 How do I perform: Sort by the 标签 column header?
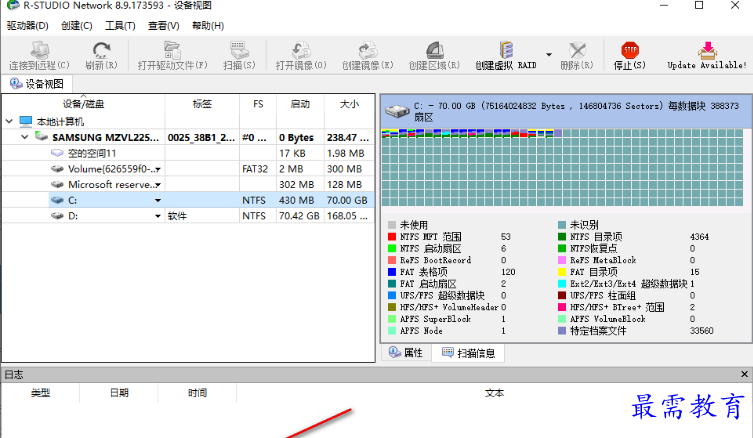coord(202,104)
